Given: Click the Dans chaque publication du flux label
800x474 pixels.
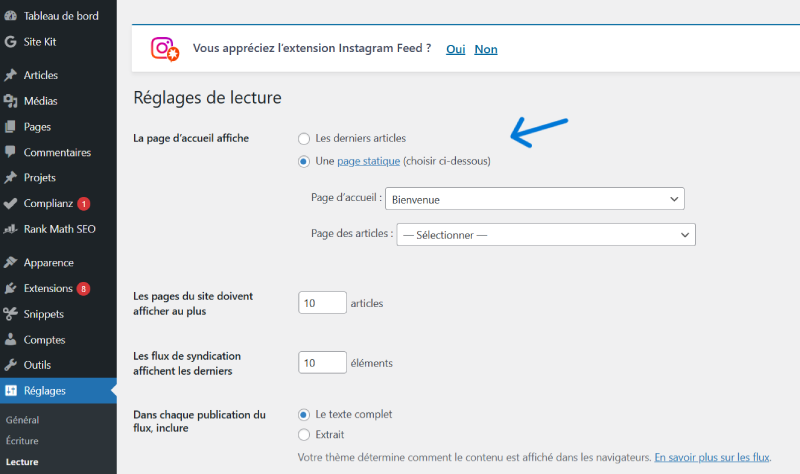Looking at the screenshot, I should 199,421.
